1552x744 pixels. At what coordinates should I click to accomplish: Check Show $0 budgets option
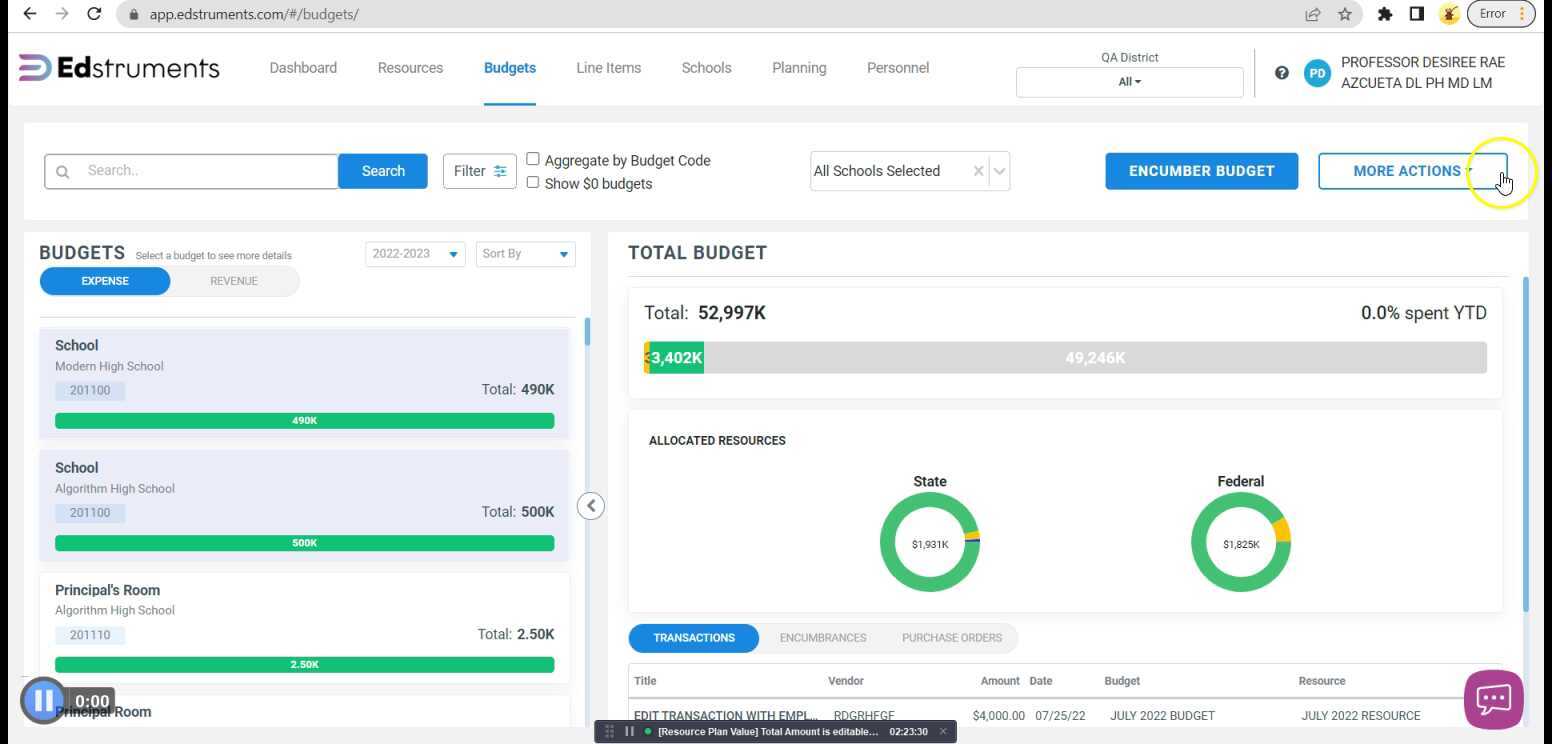pos(533,182)
